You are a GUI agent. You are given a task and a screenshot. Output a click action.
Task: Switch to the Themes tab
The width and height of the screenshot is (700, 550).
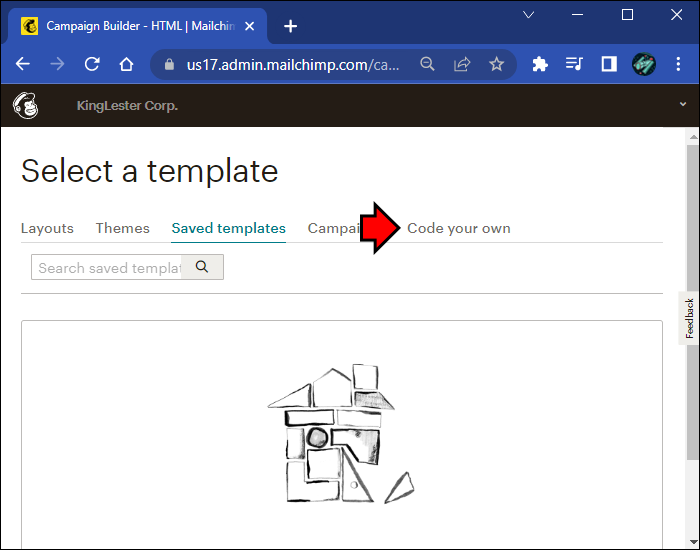click(123, 229)
